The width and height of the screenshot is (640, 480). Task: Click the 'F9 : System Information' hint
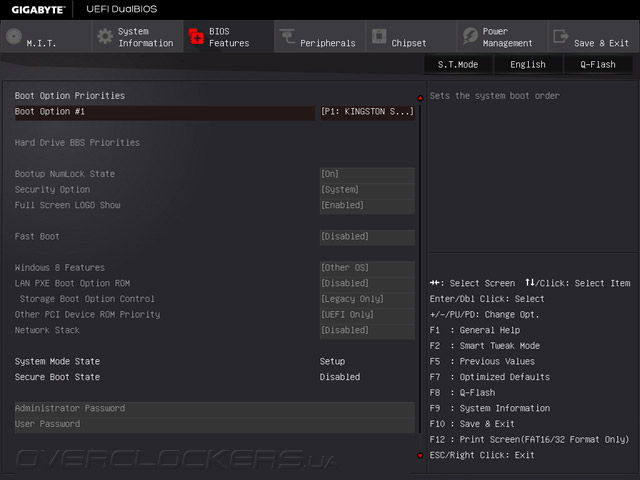(490, 409)
